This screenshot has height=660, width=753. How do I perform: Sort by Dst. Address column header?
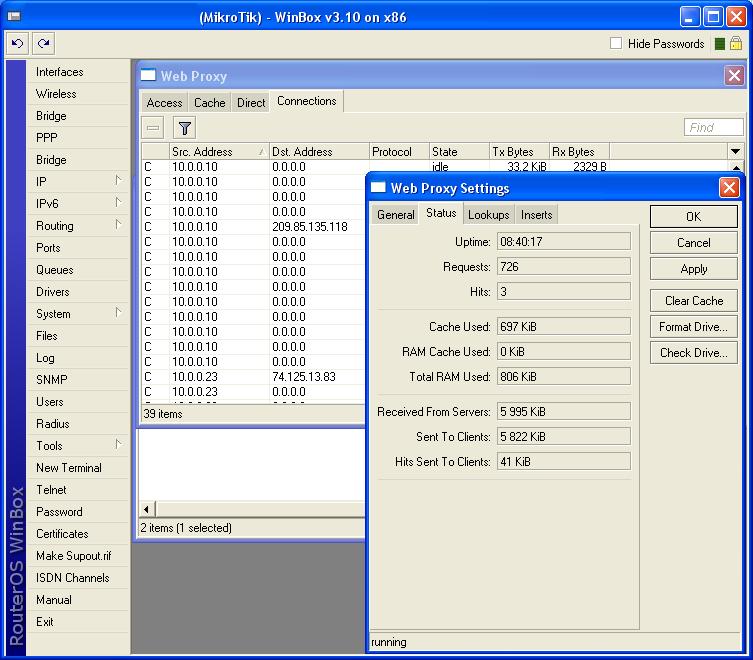tap(319, 151)
